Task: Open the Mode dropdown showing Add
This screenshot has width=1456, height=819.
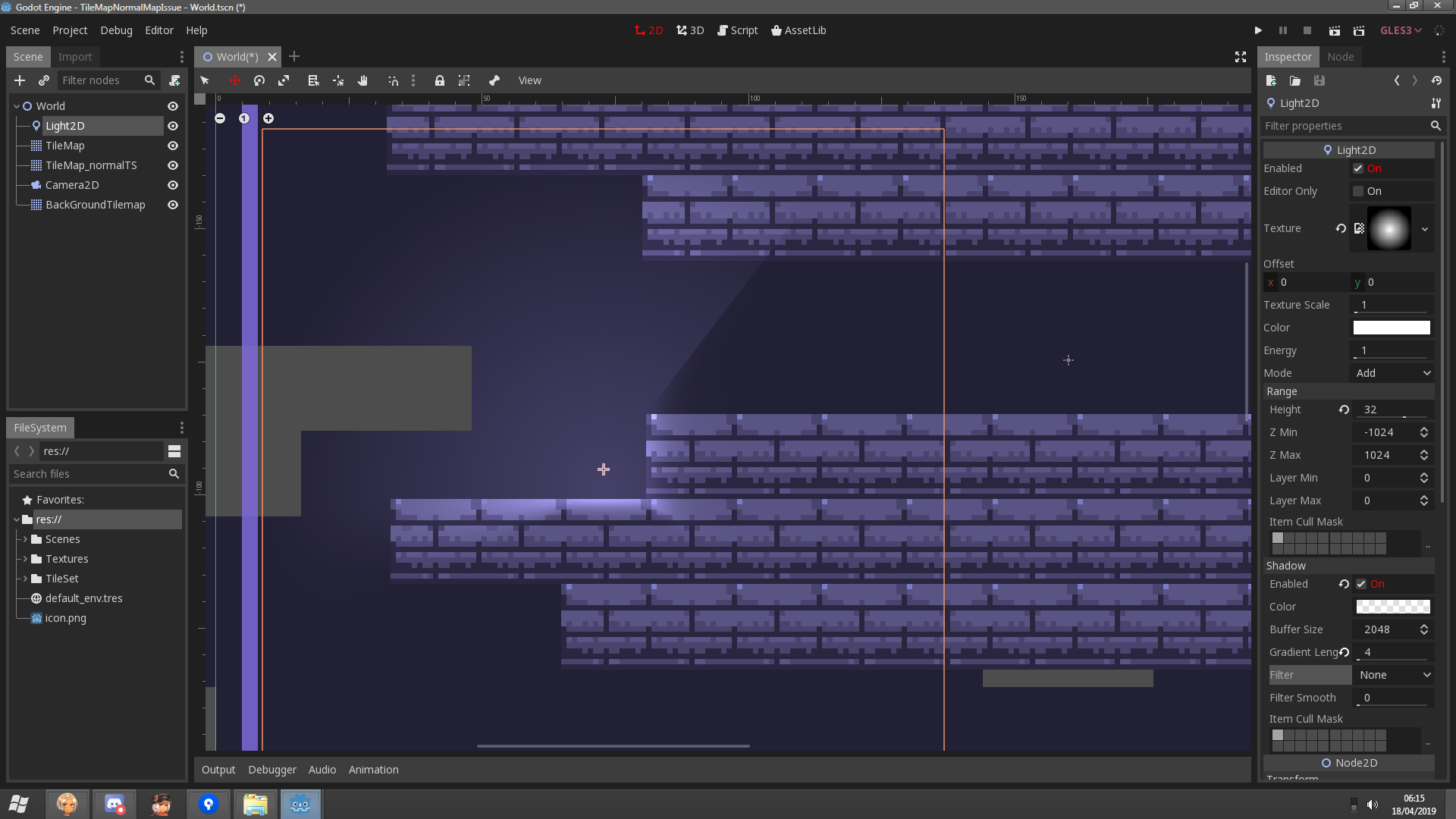Action: 1393,373
